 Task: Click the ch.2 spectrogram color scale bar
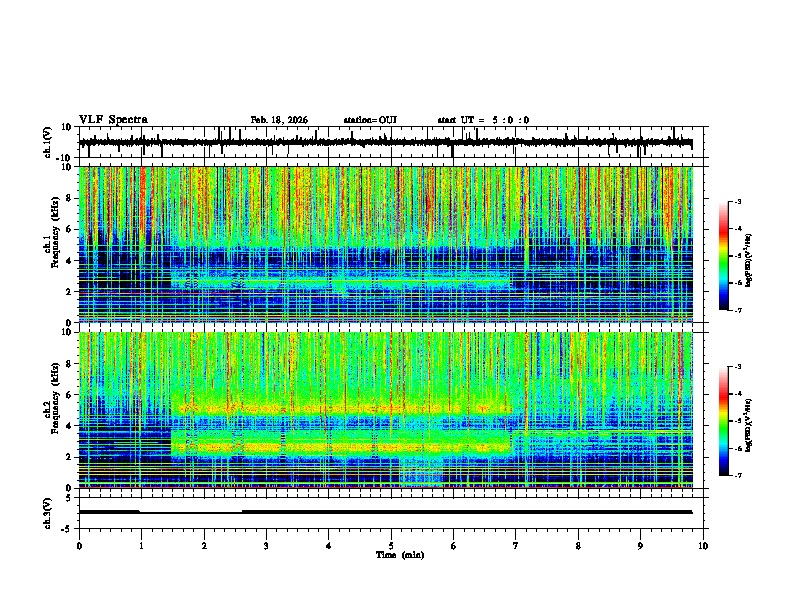(724, 421)
